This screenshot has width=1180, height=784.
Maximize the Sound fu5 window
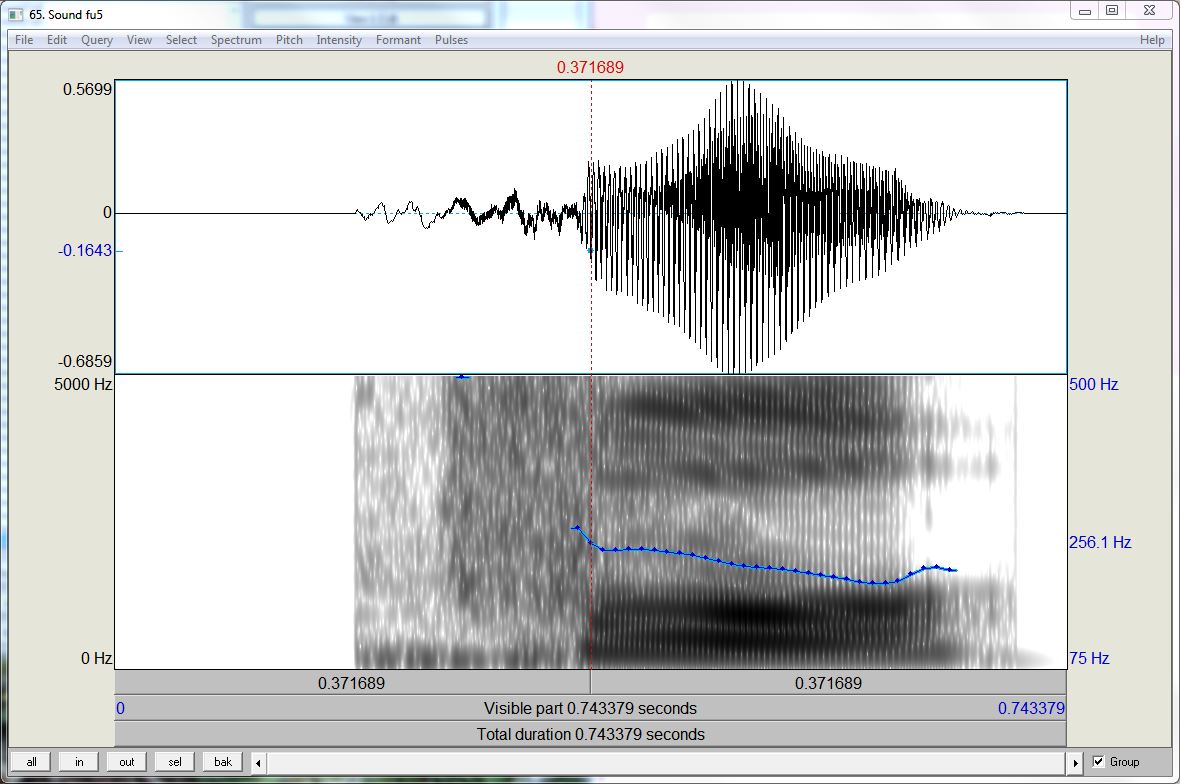1112,11
